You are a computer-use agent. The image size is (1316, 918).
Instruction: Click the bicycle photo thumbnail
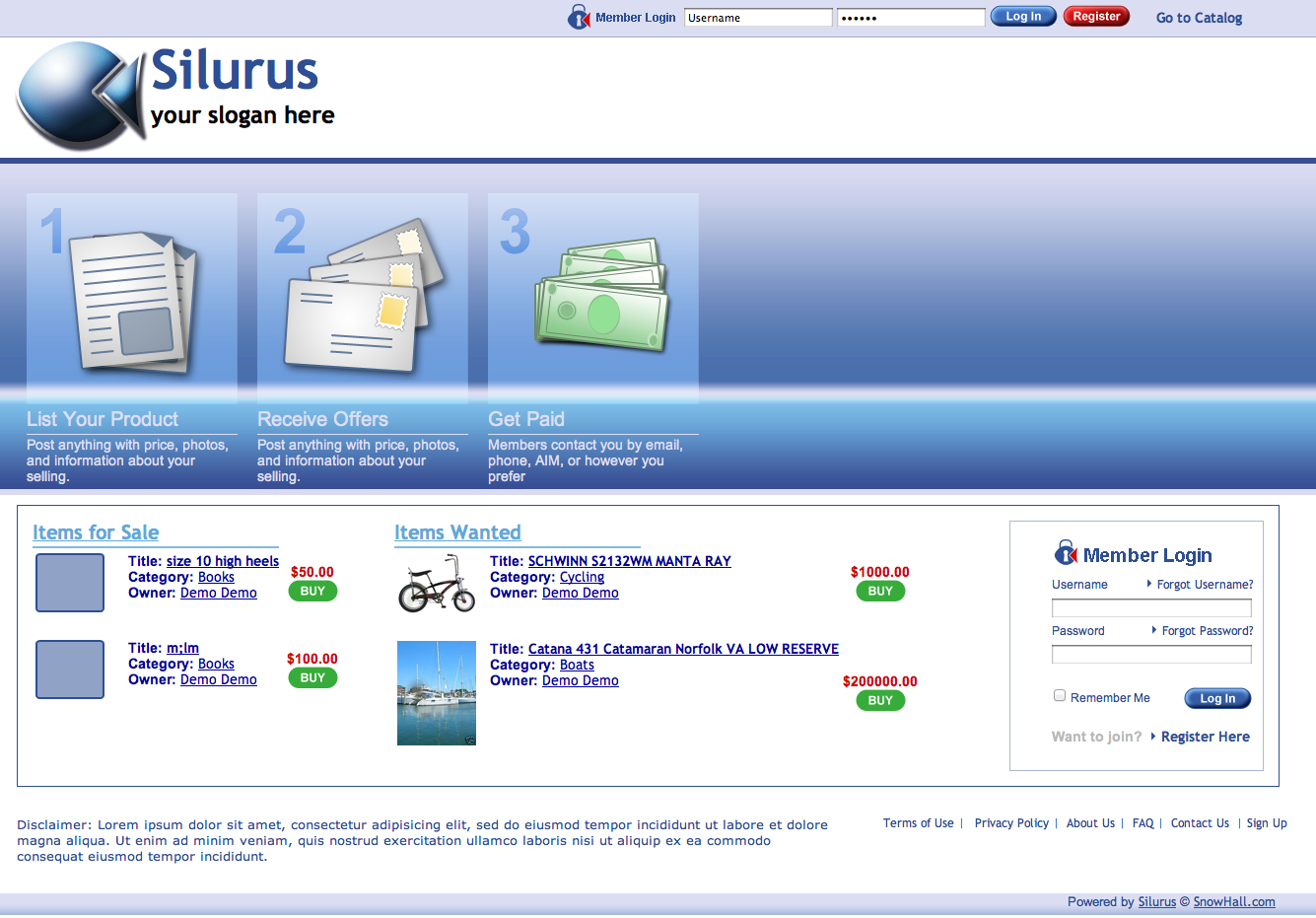point(436,583)
